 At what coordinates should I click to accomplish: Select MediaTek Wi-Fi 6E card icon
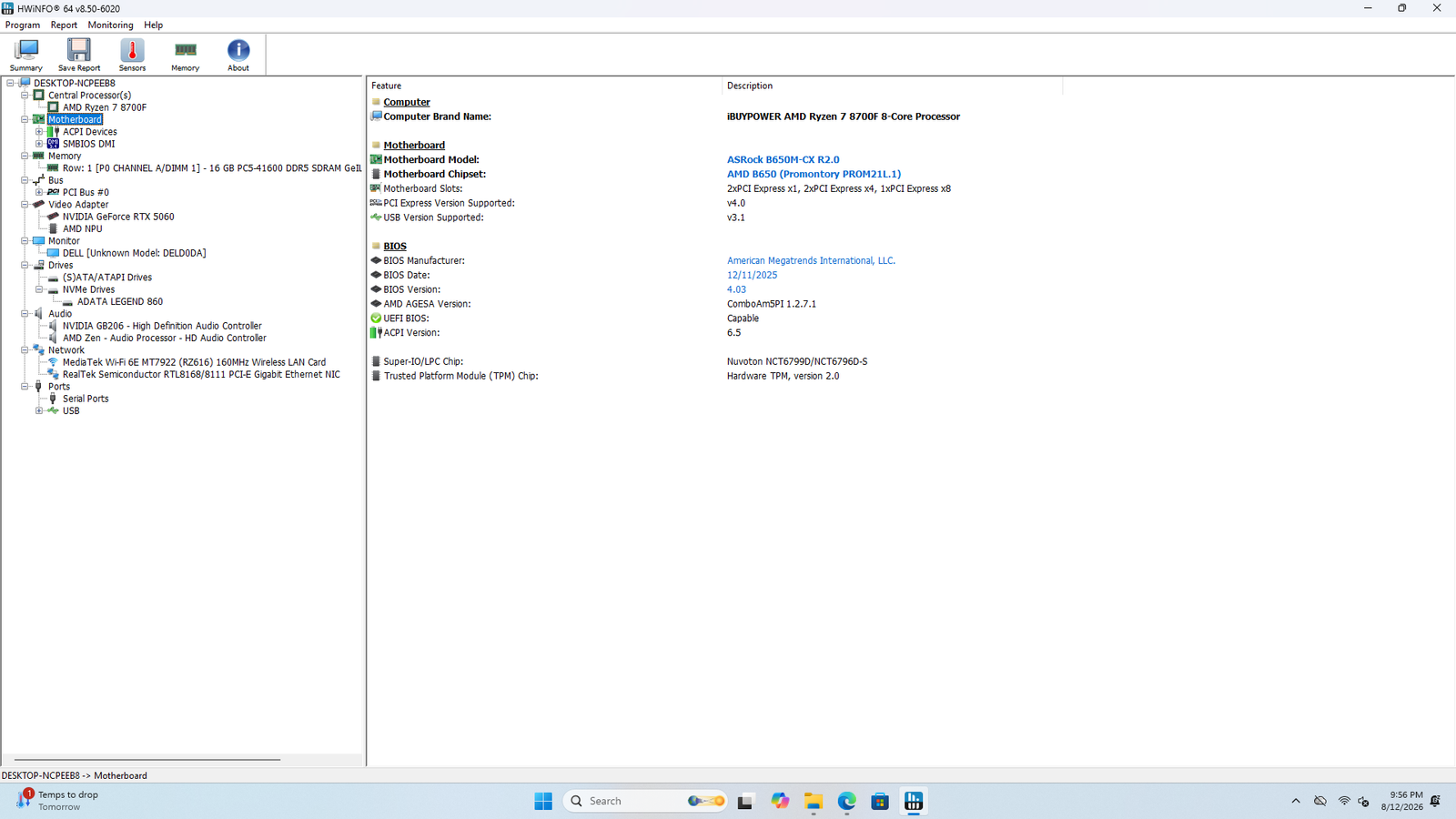[53, 362]
